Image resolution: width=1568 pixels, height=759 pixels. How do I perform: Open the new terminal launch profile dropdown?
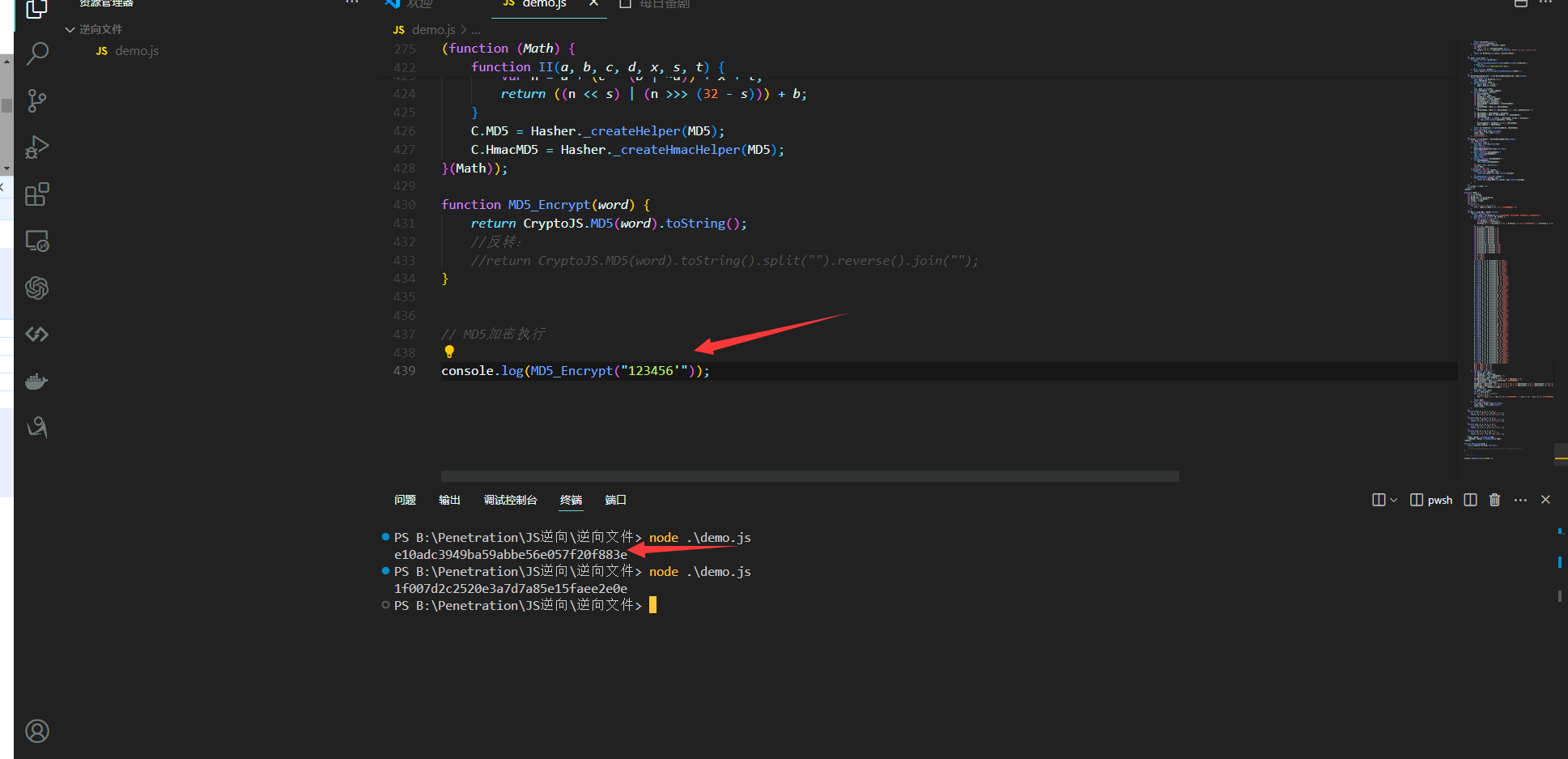pyautogui.click(x=1393, y=500)
